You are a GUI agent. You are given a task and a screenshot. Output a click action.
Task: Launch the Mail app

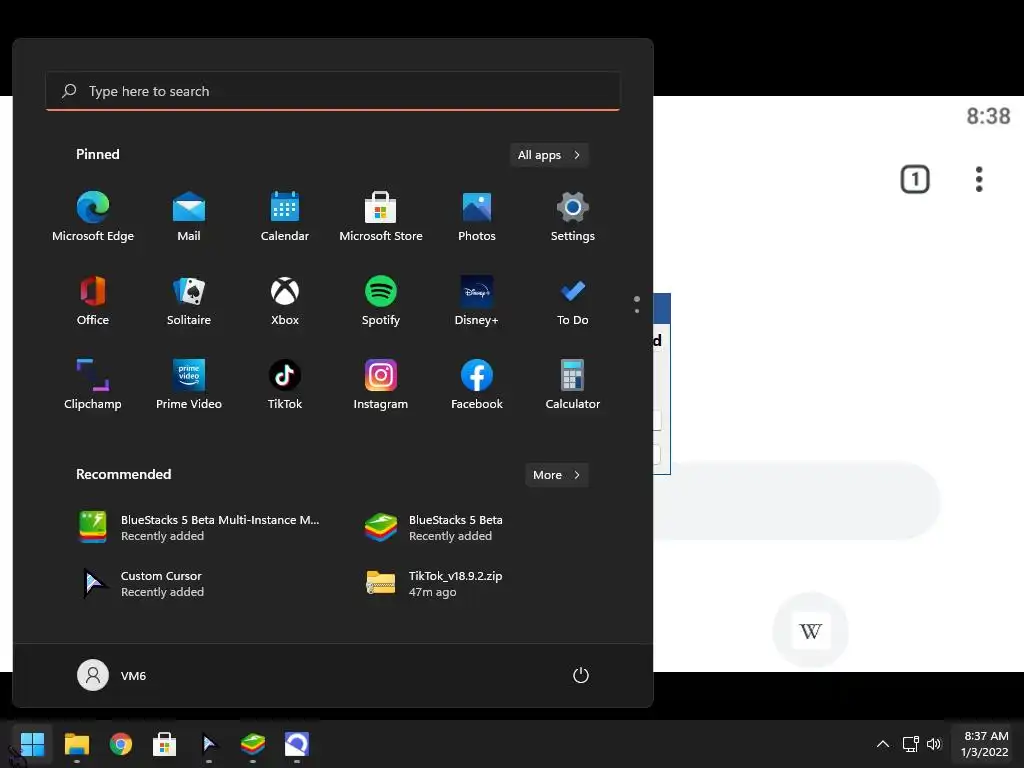[x=189, y=217]
